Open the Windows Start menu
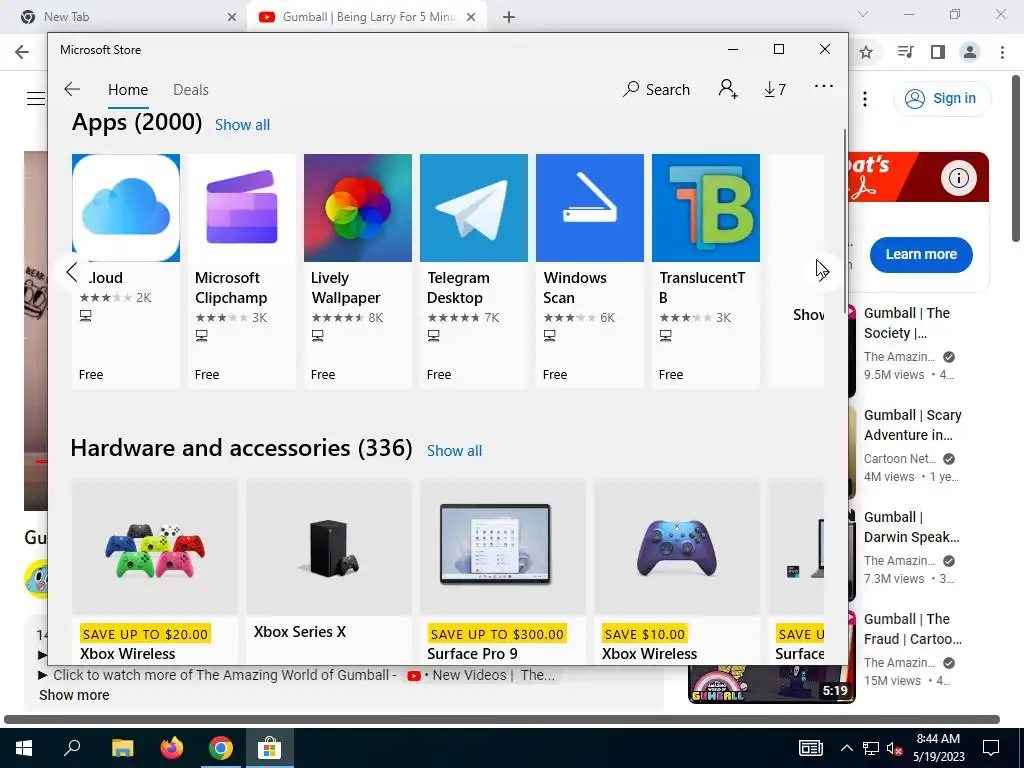The height and width of the screenshot is (768, 1024). tap(24, 748)
